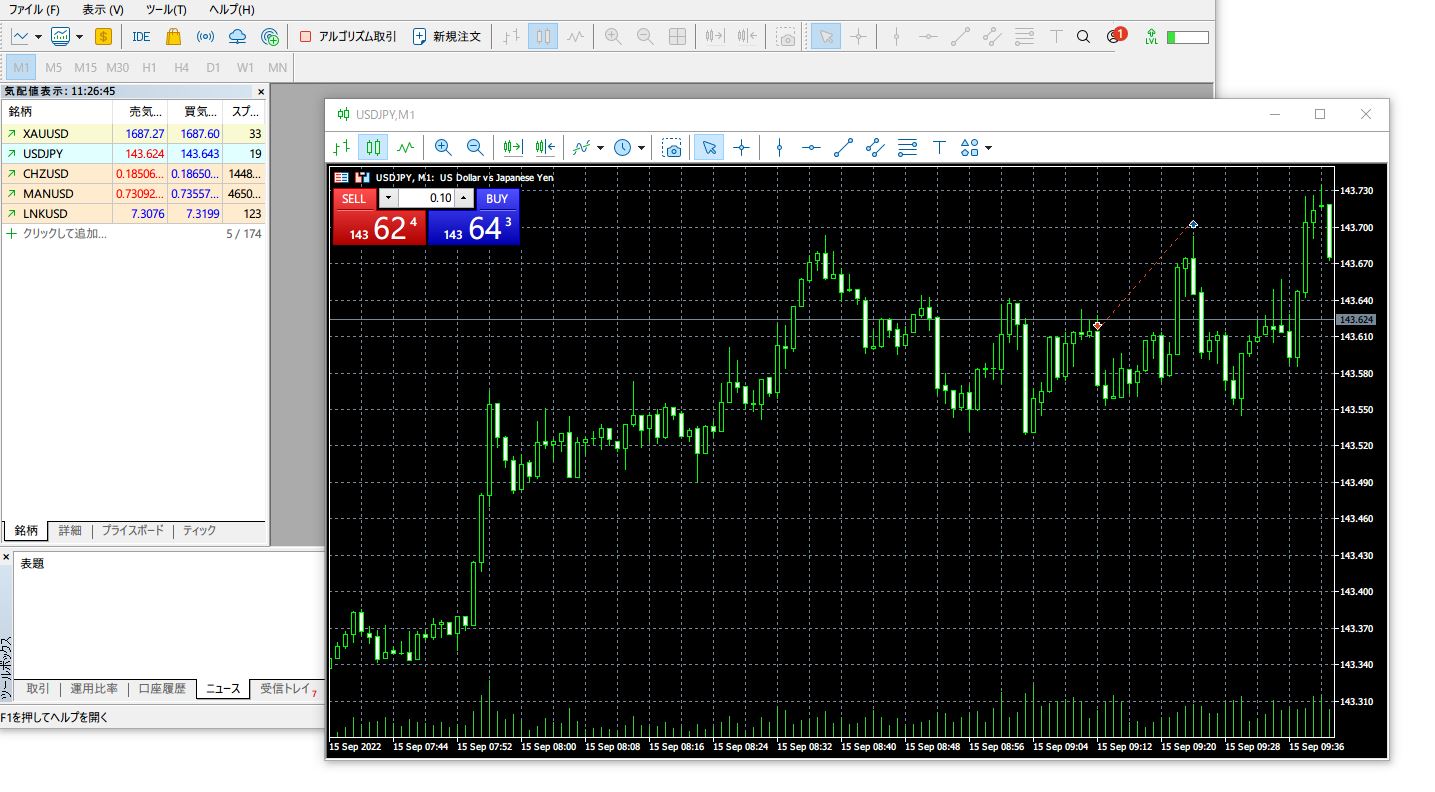
Task: Switch to the ティック tab
Action: 199,531
